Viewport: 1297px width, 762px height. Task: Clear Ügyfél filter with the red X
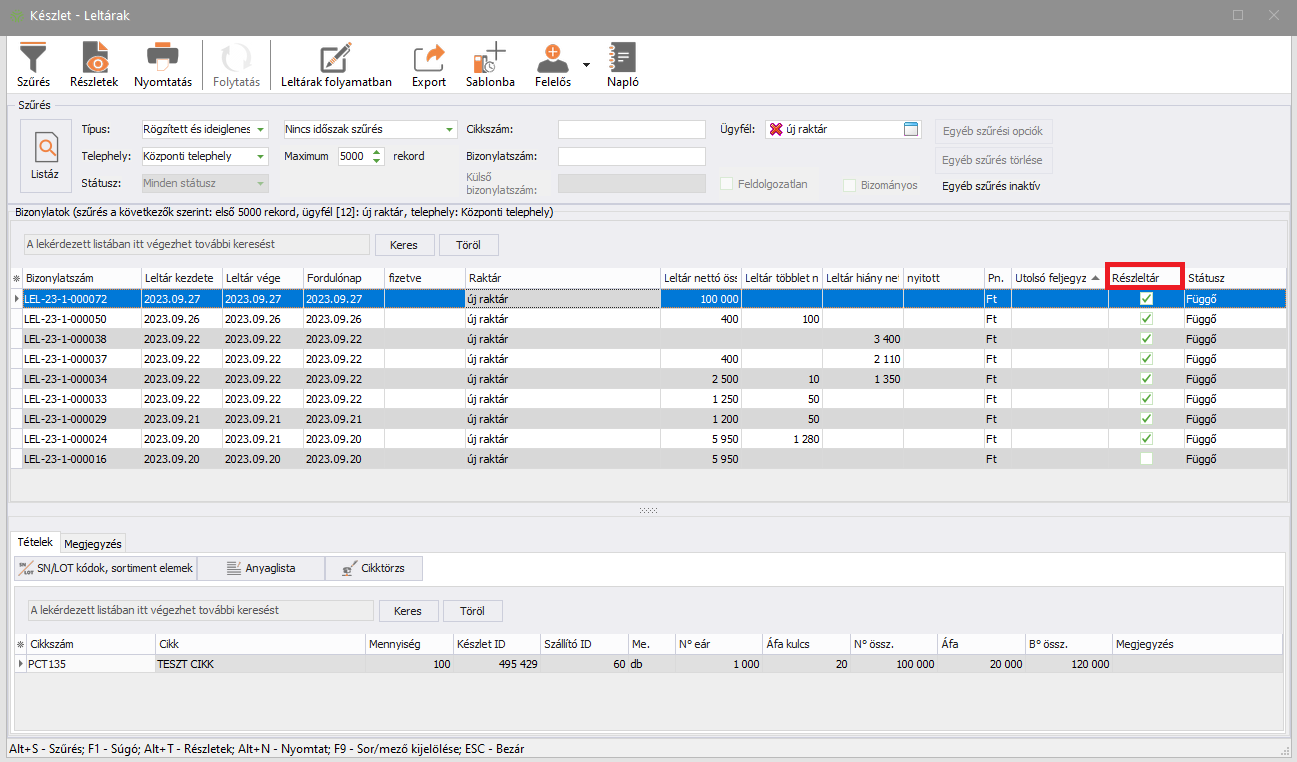tap(776, 129)
